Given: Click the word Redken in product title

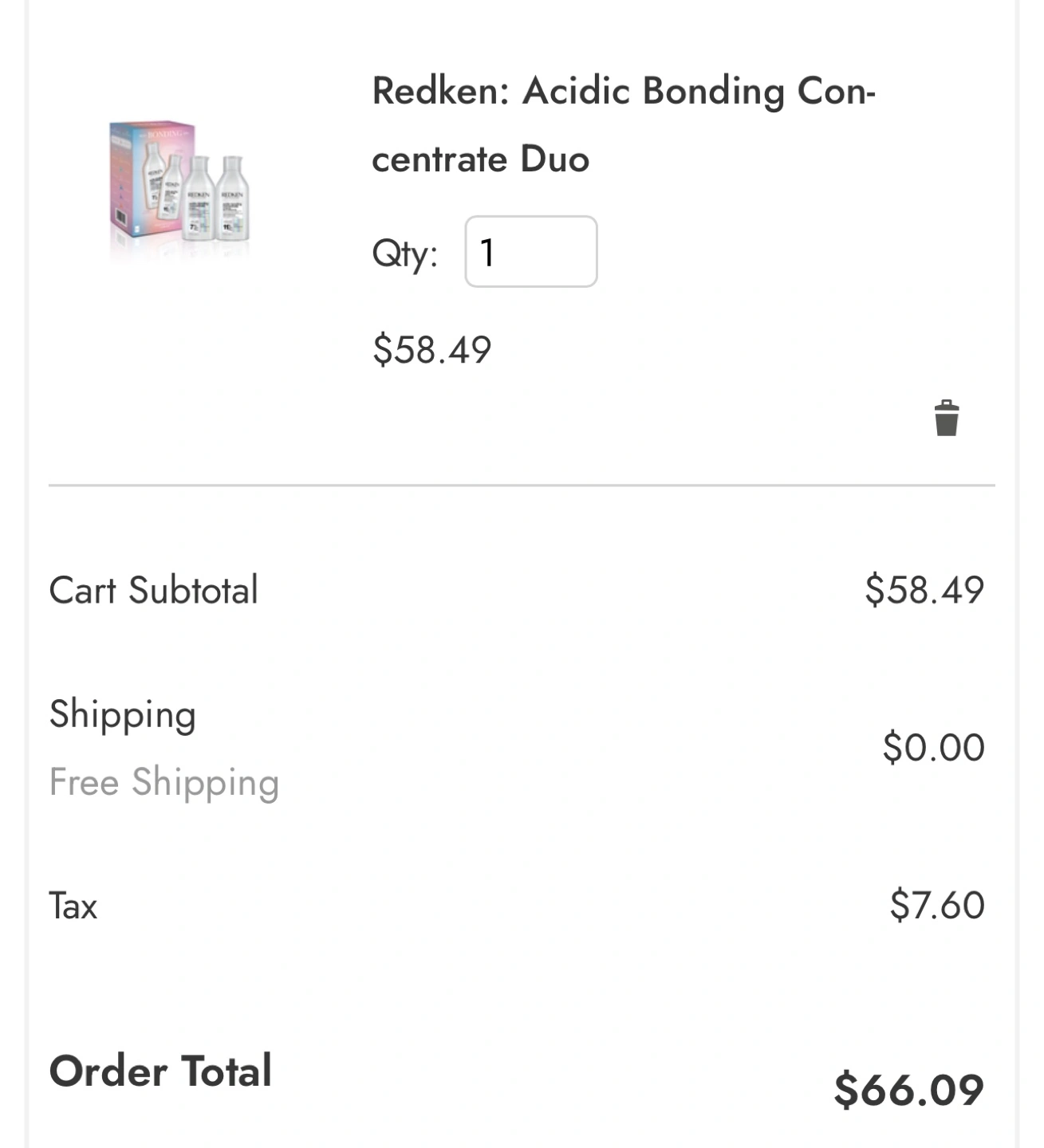Looking at the screenshot, I should pos(439,91).
